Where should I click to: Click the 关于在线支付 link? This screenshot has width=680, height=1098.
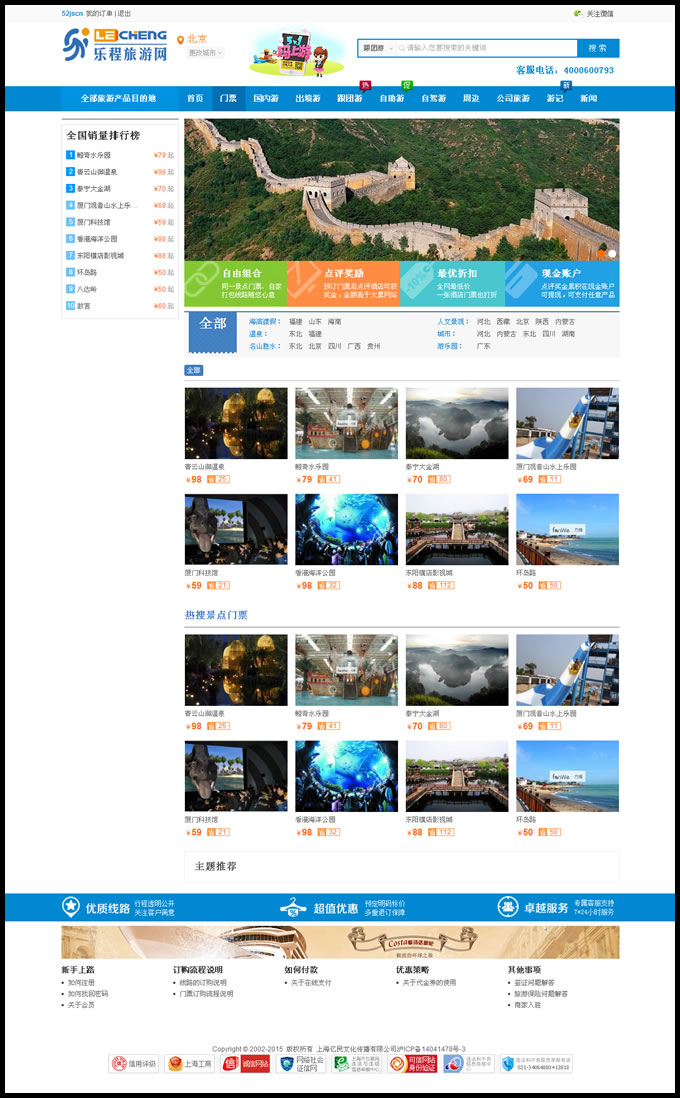(x=311, y=982)
